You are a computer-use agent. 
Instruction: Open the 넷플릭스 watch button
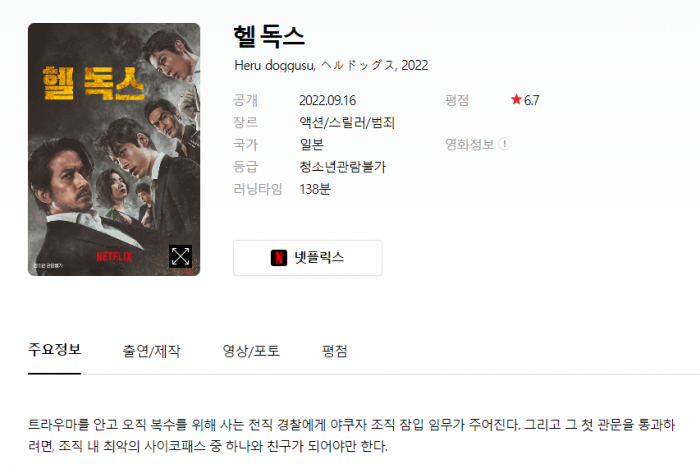[308, 257]
